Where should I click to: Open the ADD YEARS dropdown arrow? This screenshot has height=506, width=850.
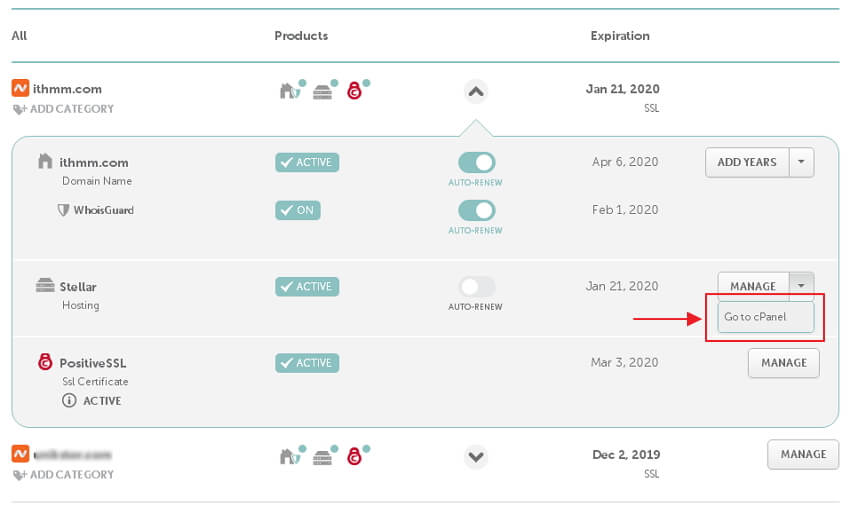pyautogui.click(x=801, y=162)
